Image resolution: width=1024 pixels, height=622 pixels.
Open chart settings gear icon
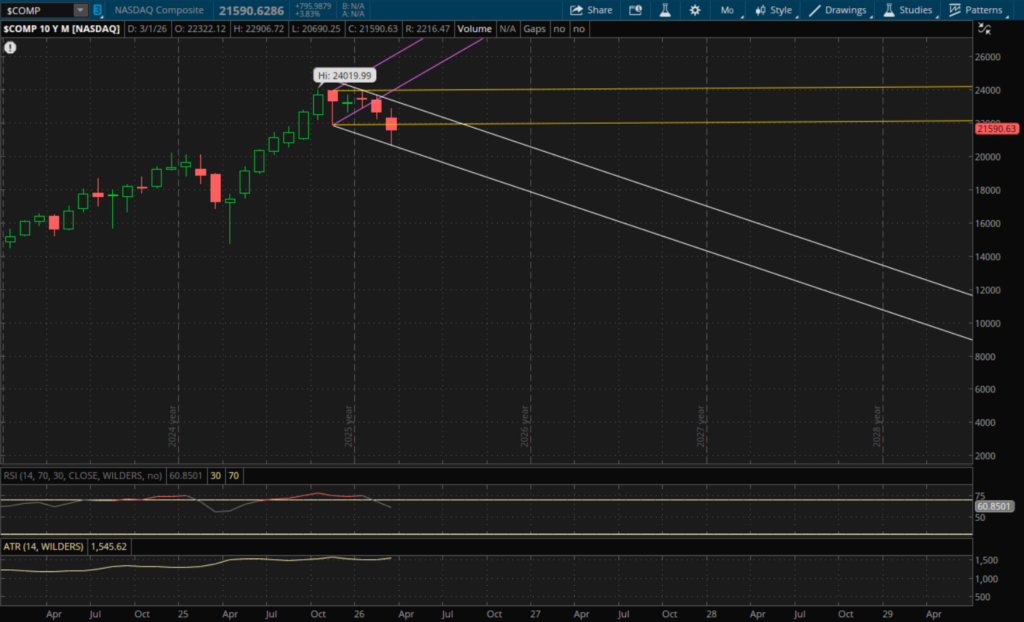pos(694,10)
